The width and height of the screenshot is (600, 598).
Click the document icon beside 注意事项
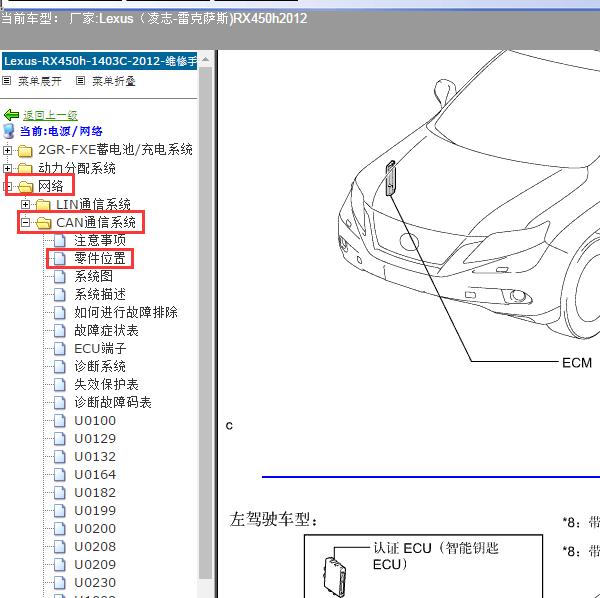pyautogui.click(x=60, y=240)
